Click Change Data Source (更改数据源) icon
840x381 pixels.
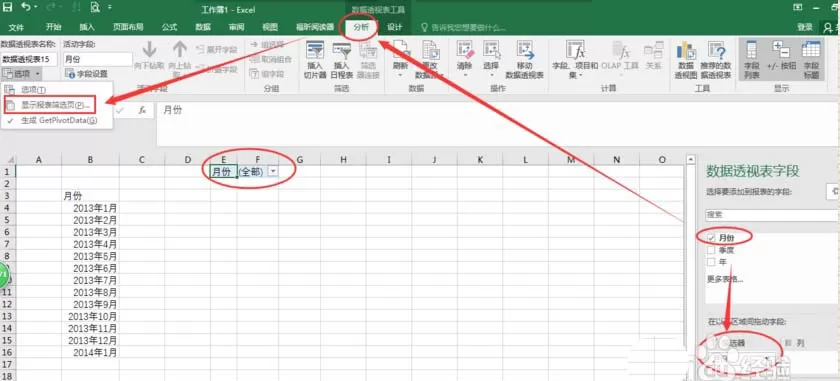tap(430, 50)
